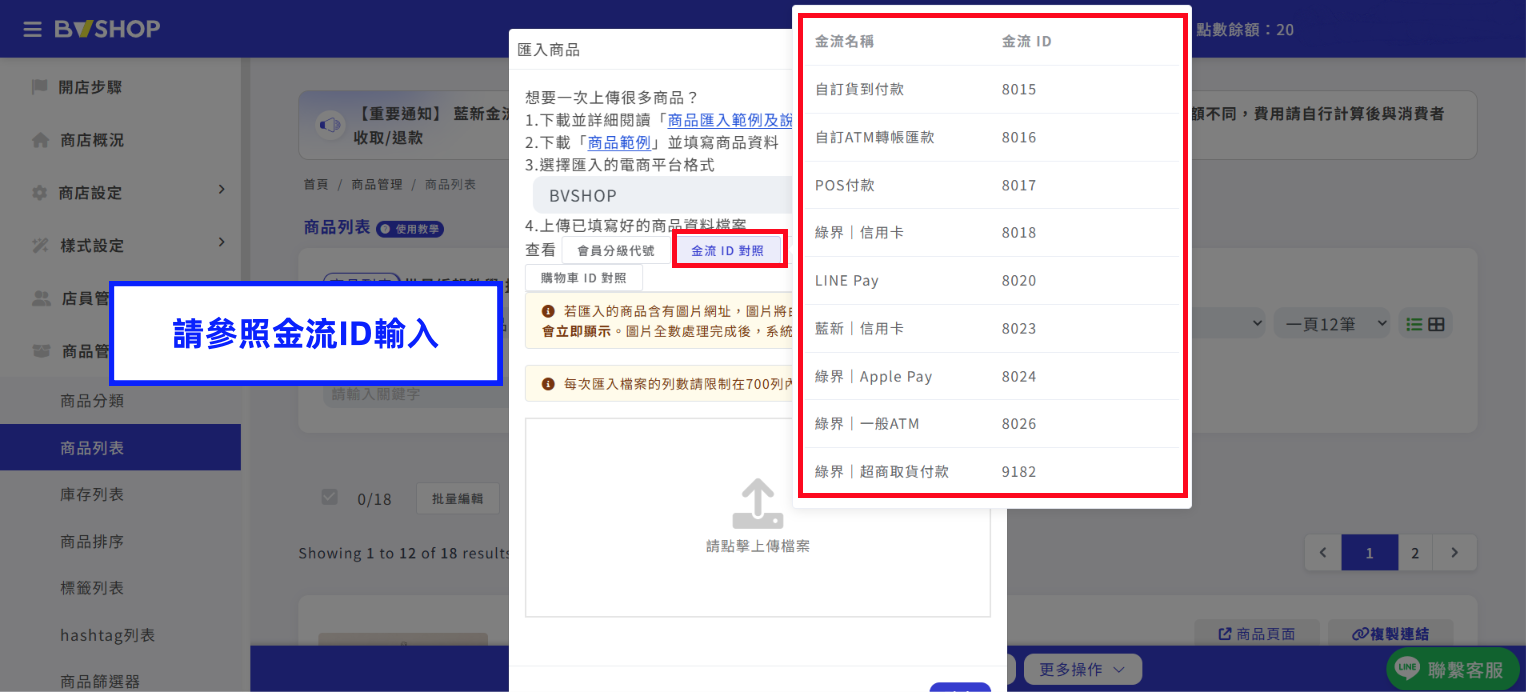Open hashtag列表 sidebar item
This screenshot has width=1526, height=692.
107,635
